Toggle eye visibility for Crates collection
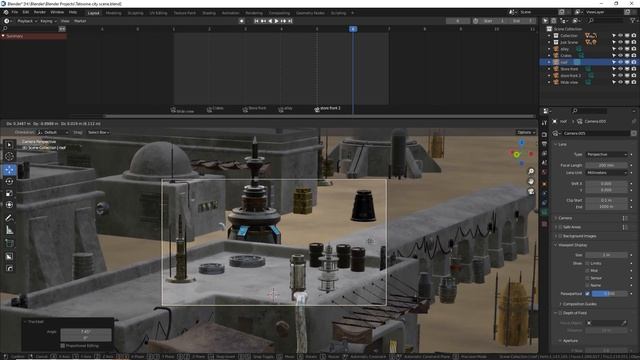Screen dimensions: 640x360 point(620,56)
